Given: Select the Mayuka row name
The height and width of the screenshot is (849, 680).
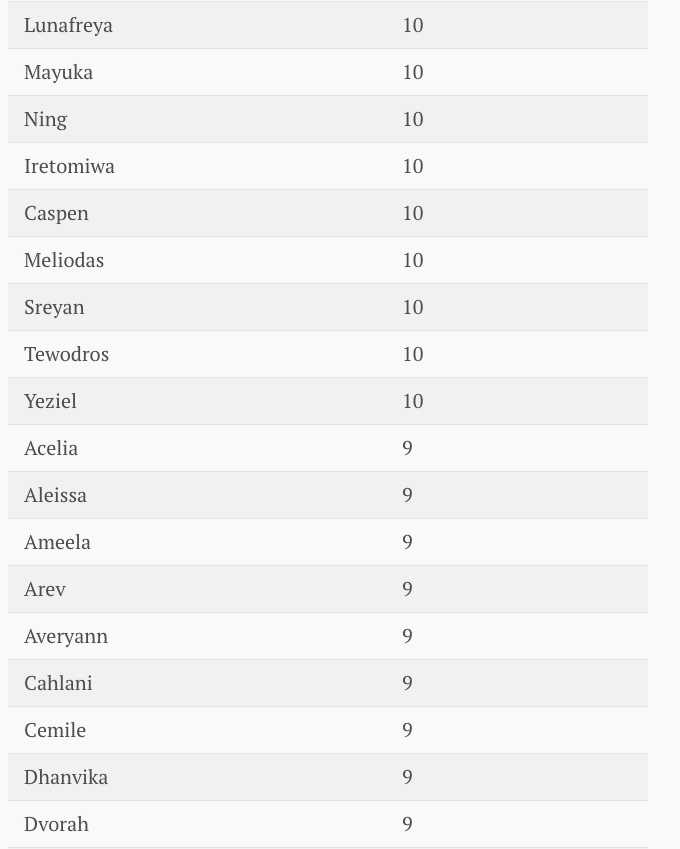Looking at the screenshot, I should coord(58,72).
